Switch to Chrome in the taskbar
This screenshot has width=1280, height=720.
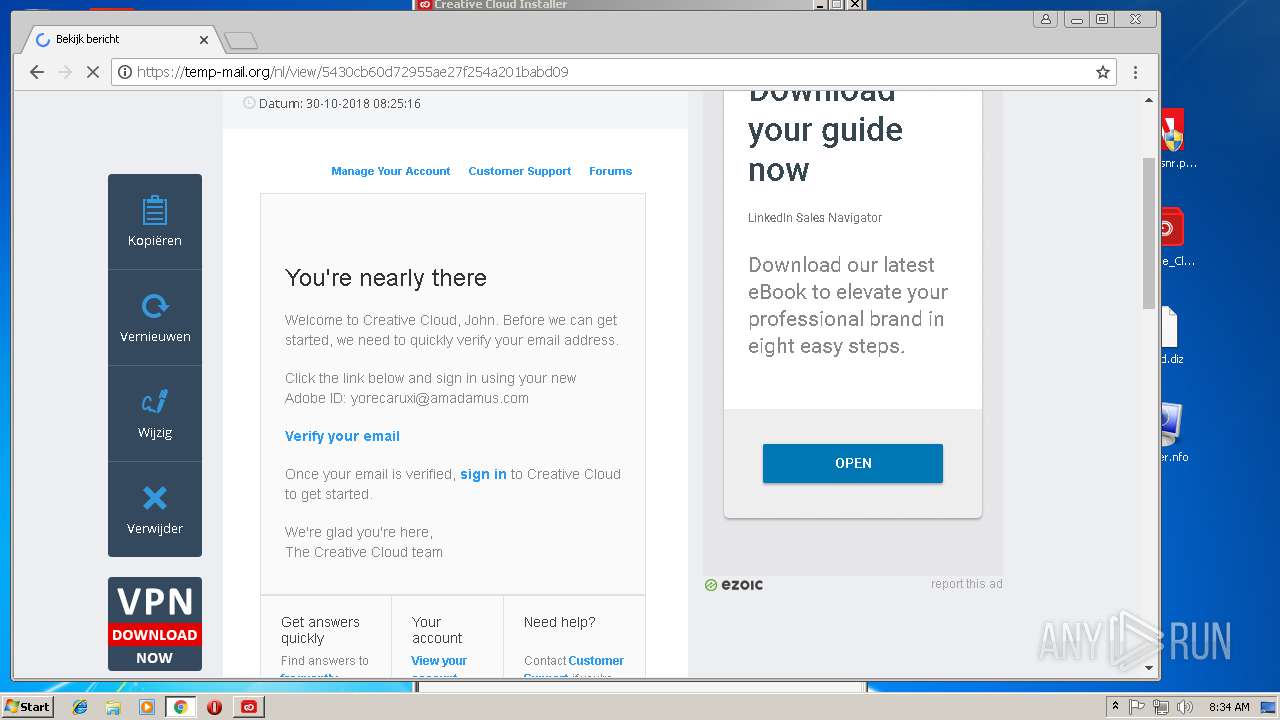coord(181,707)
